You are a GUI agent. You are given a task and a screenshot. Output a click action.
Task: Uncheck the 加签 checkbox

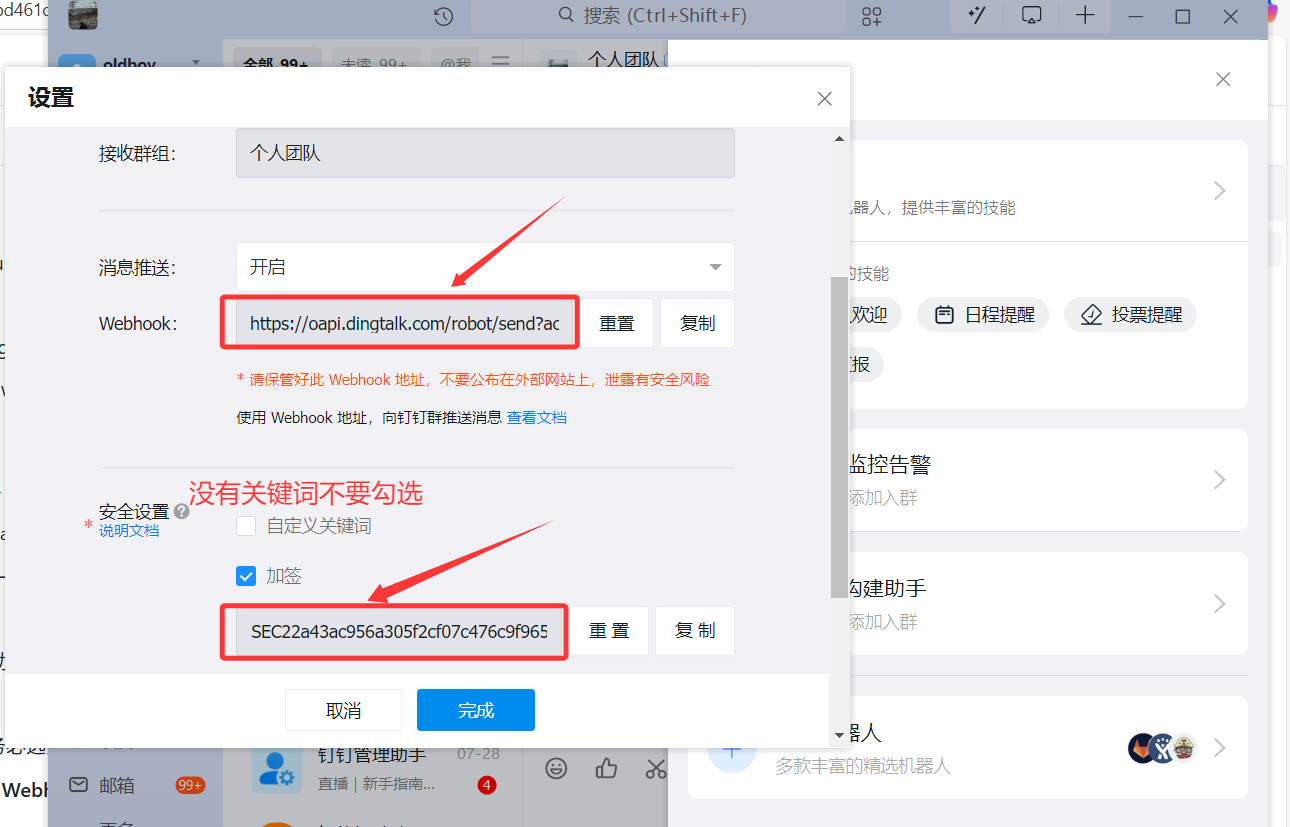tap(246, 576)
